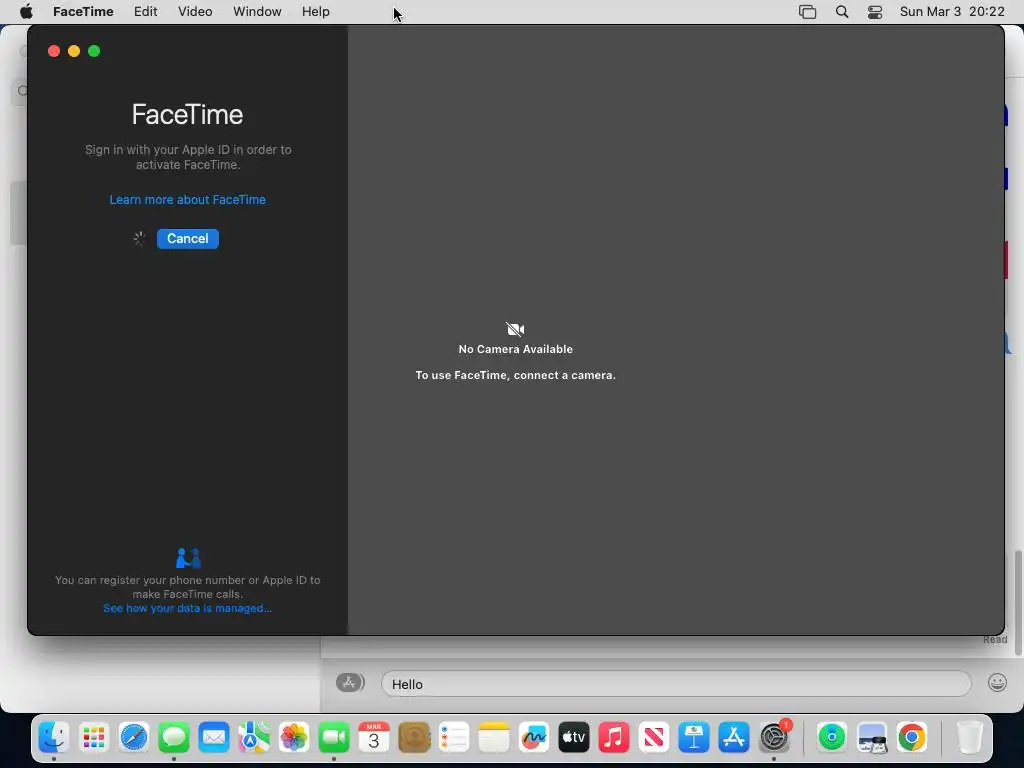The image size is (1024, 768).
Task: Minimize the FaceTime window
Action: pyautogui.click(x=74, y=51)
